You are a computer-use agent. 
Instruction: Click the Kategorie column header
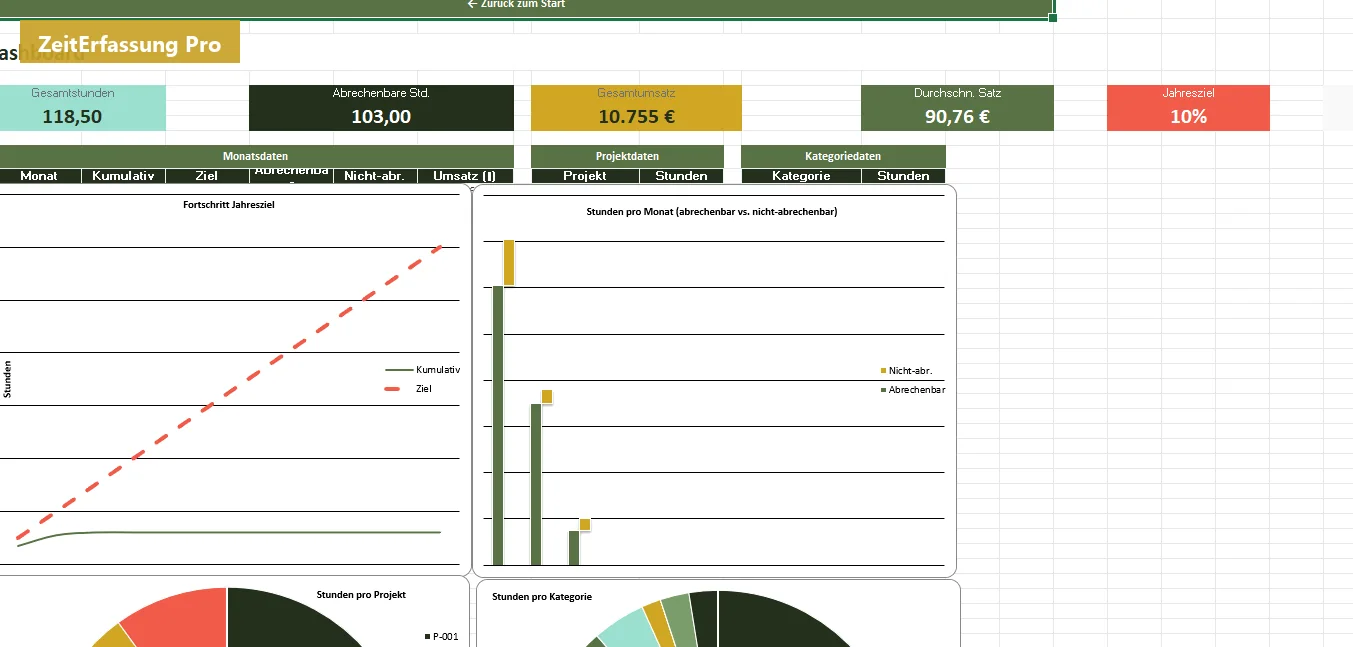(x=801, y=176)
